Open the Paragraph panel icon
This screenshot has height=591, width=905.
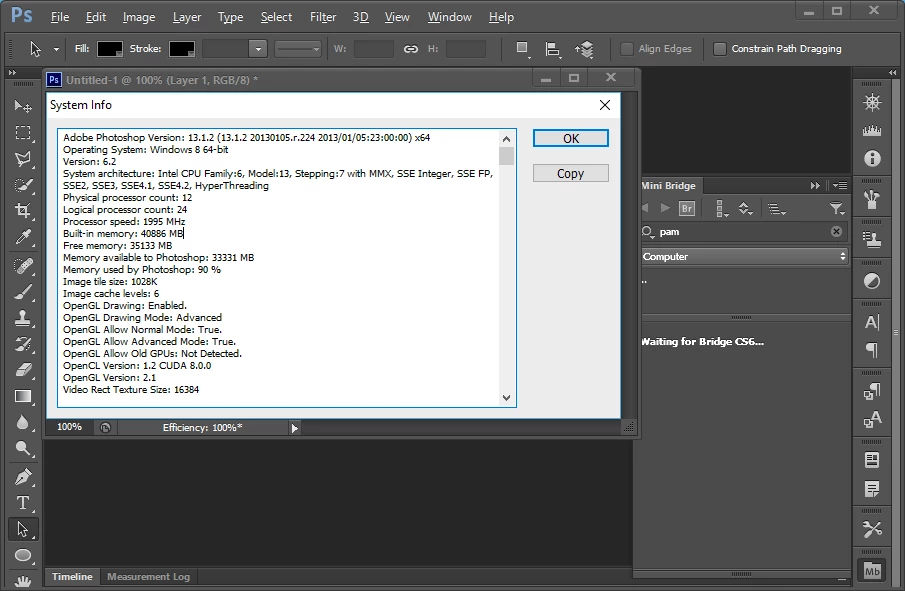point(872,350)
